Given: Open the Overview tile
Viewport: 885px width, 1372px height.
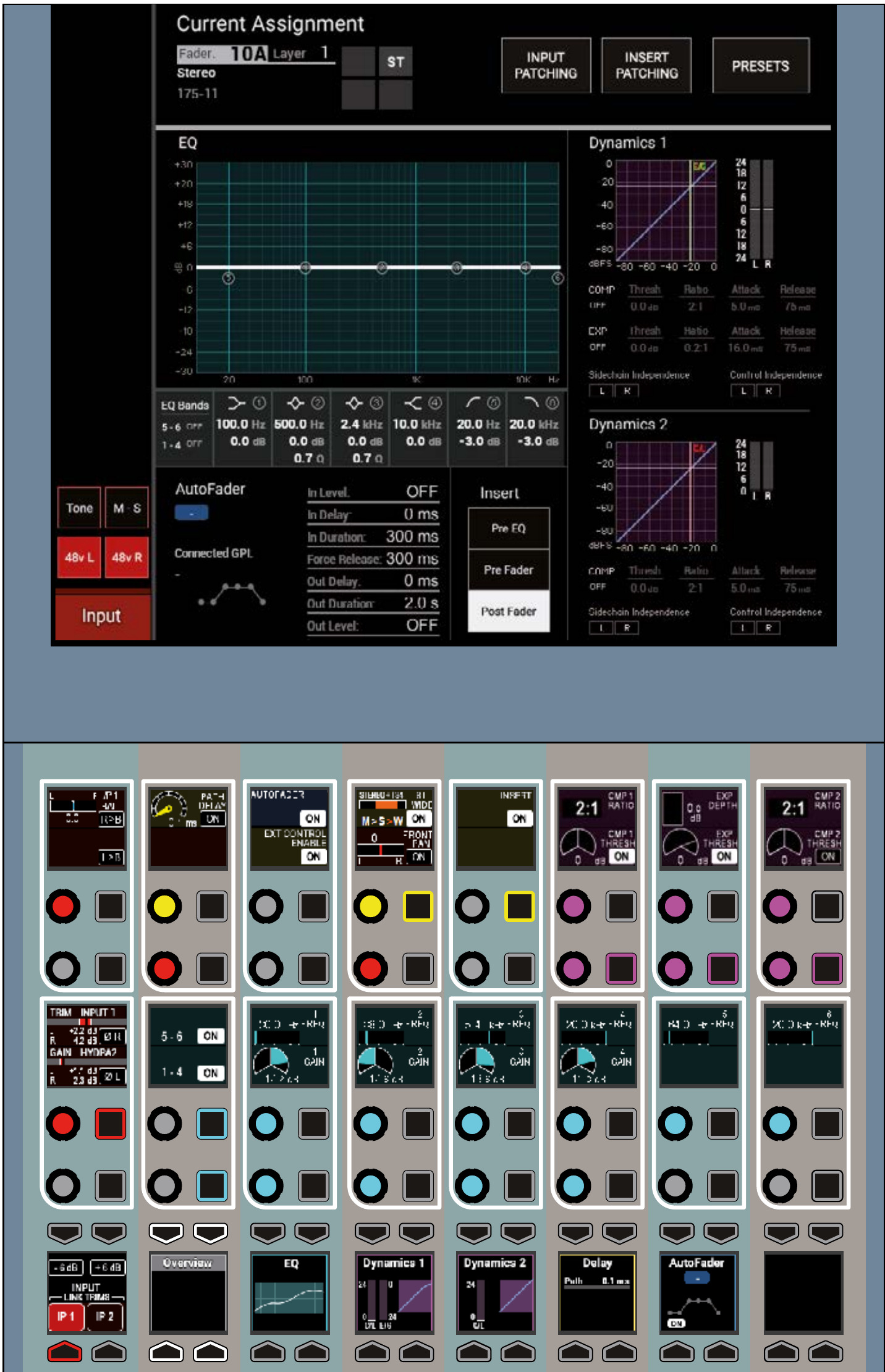Looking at the screenshot, I should [x=188, y=1291].
